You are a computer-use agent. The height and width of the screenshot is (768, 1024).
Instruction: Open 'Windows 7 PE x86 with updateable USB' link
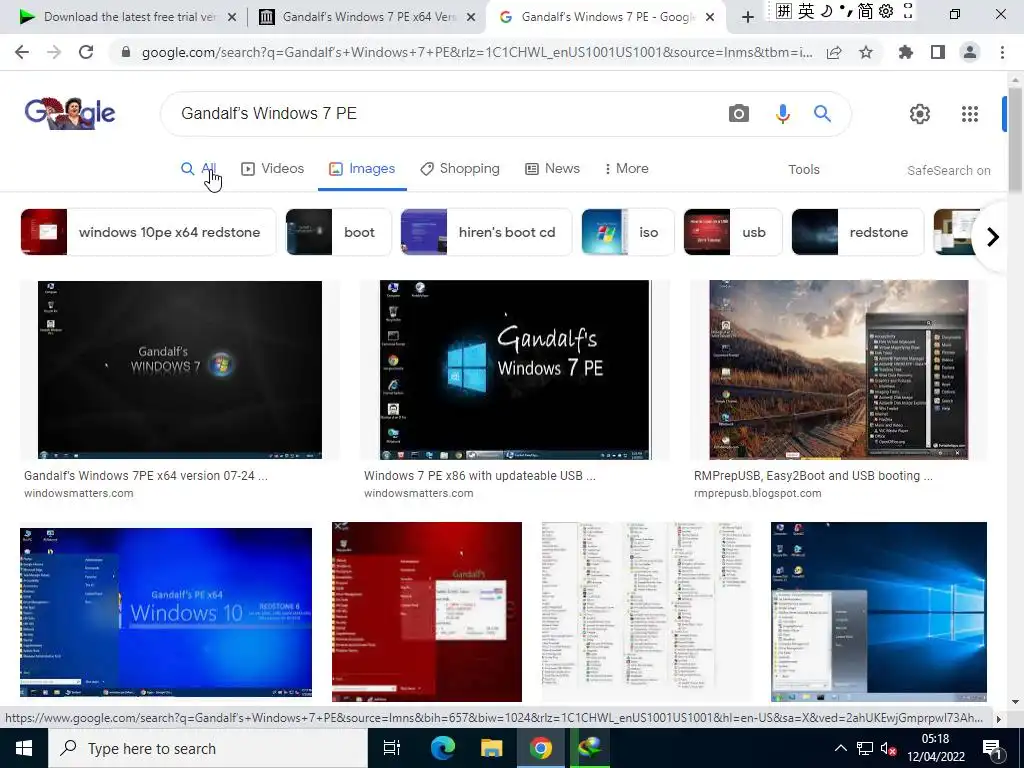click(x=480, y=475)
